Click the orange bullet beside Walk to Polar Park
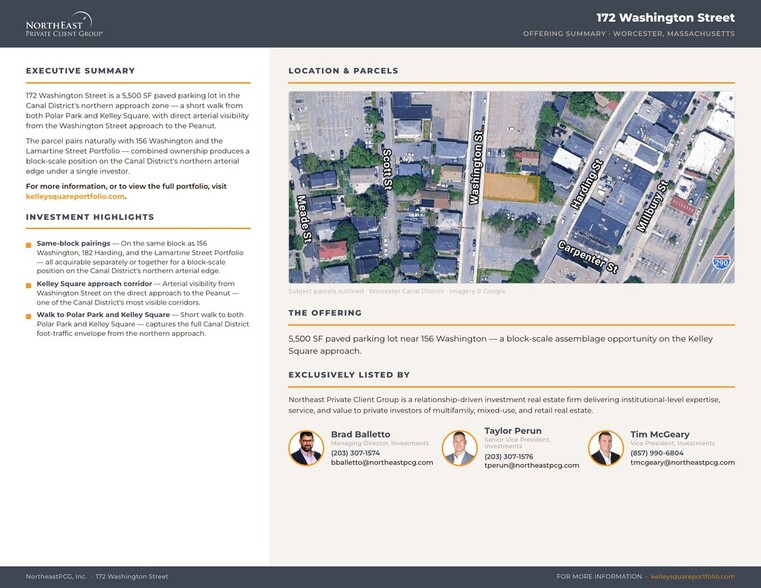The width and height of the screenshot is (761, 588). tap(29, 316)
